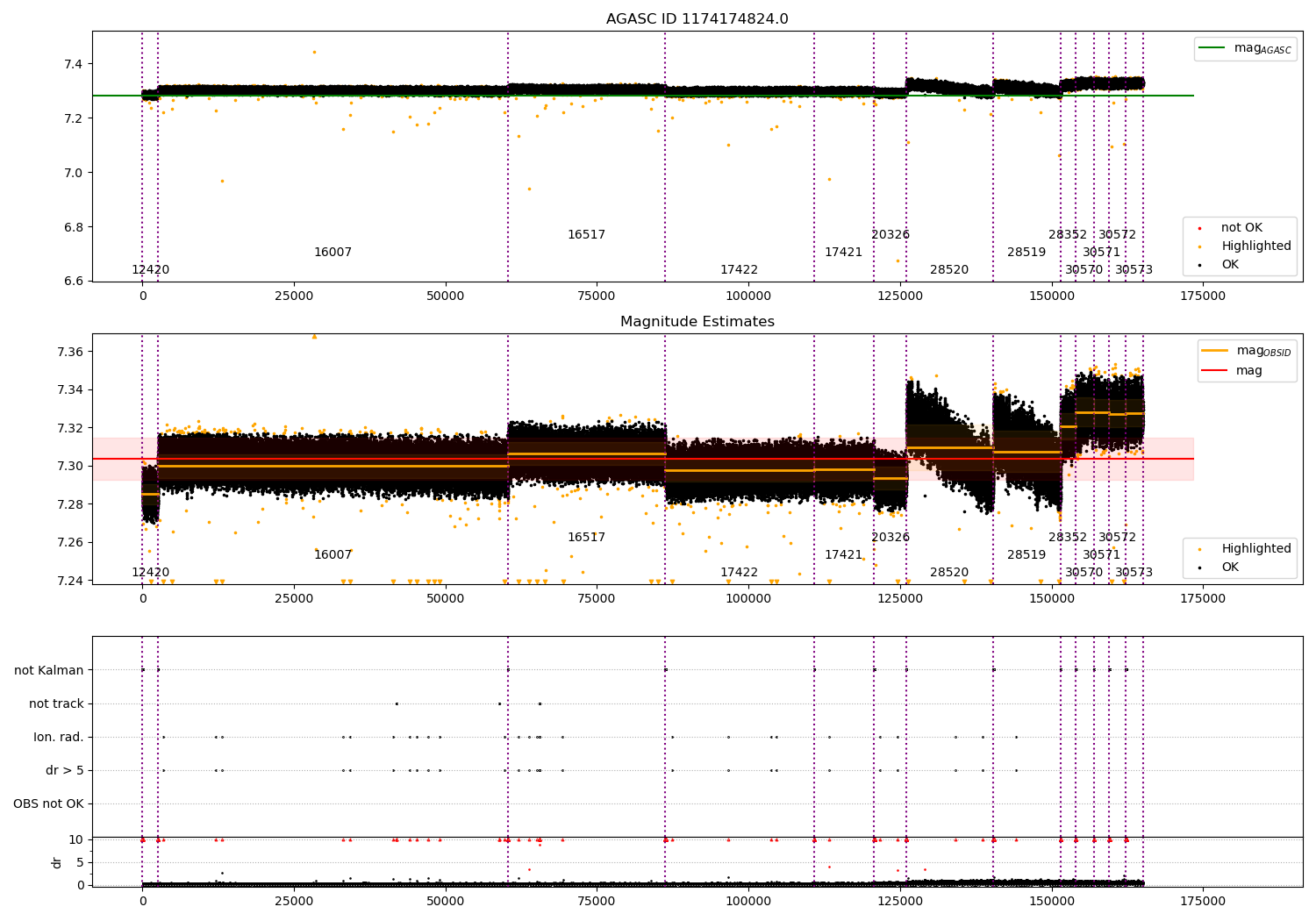Click y-axis tick 10 on dr axis
This screenshot has width=1316, height=921.
pyautogui.click(x=77, y=839)
